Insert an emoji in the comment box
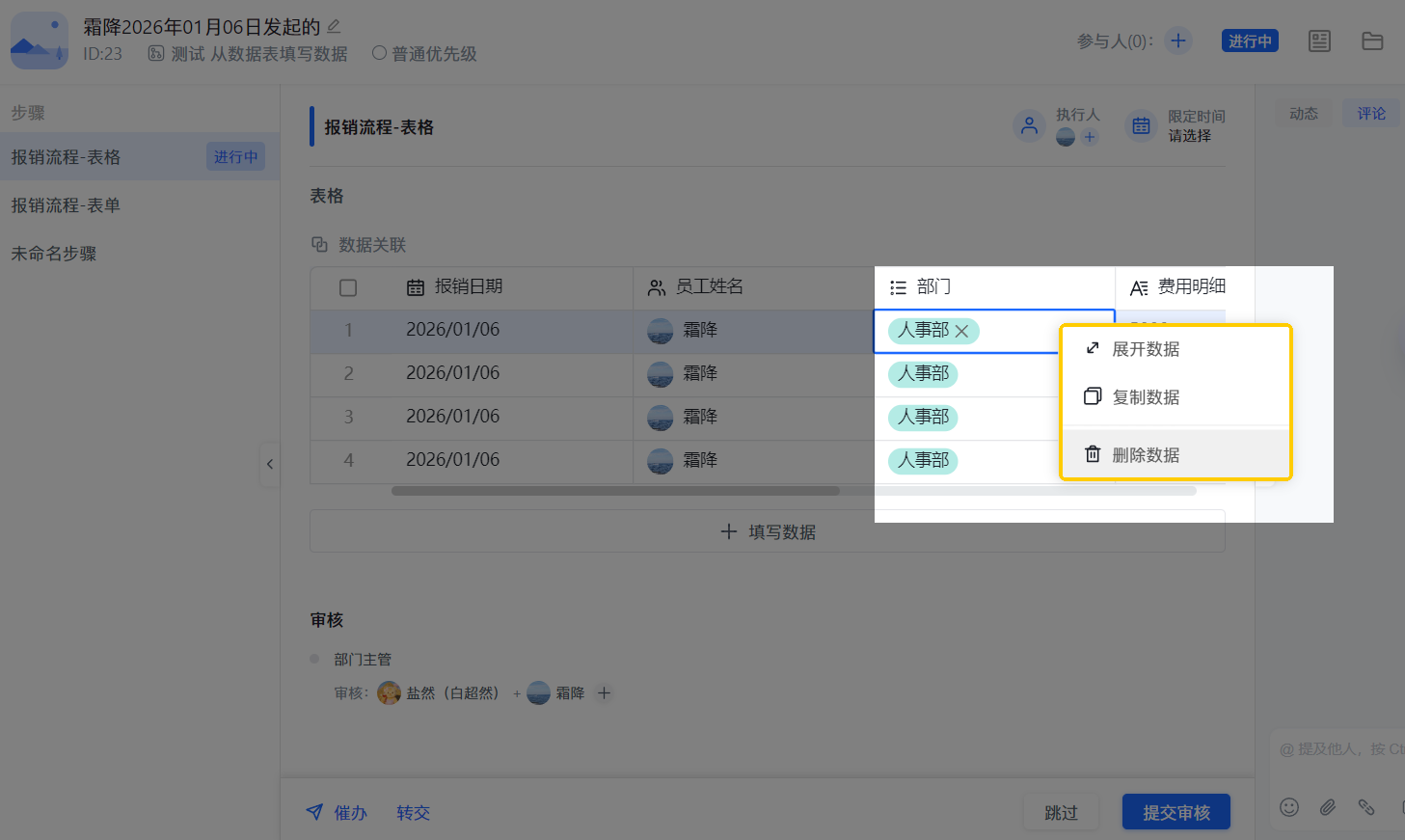1405x840 pixels. [1289, 807]
